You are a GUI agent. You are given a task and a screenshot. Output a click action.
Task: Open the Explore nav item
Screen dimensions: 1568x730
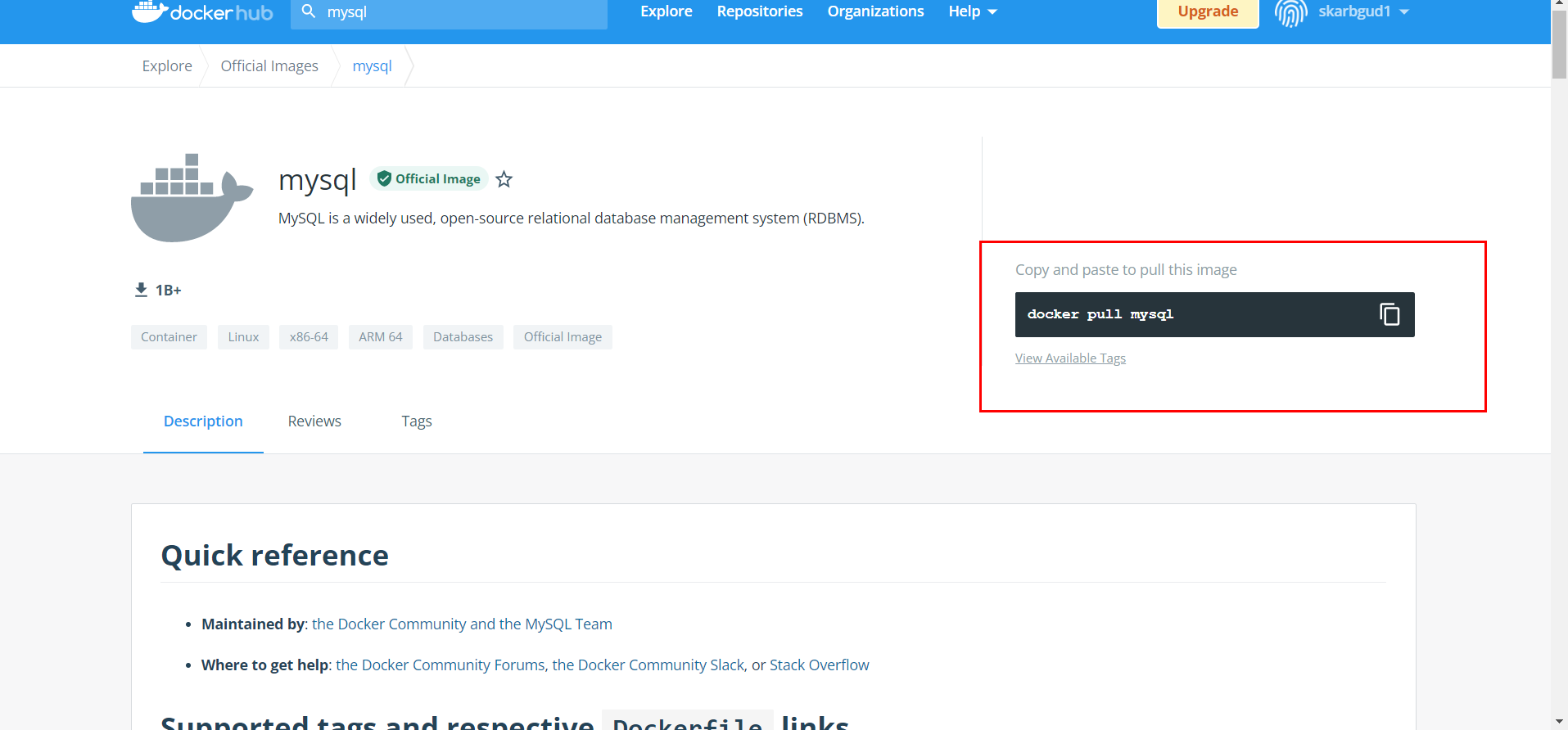point(666,11)
